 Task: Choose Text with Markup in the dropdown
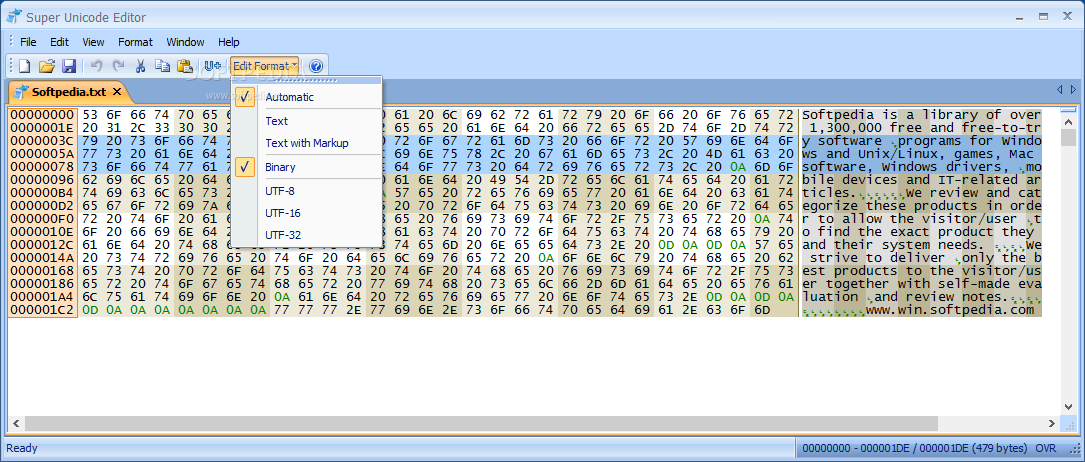pos(307,143)
